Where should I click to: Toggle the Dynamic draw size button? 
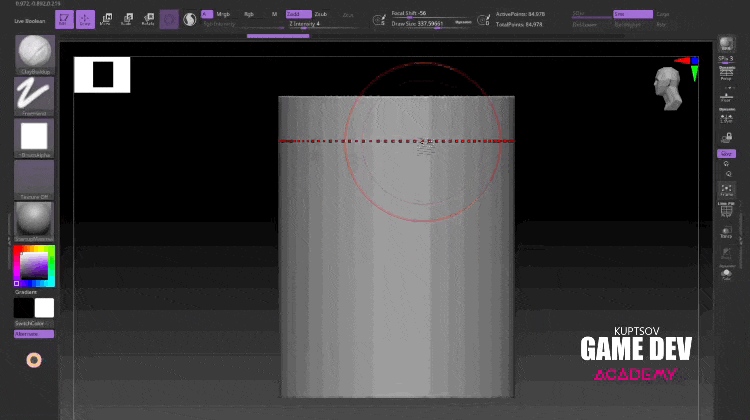463,22
